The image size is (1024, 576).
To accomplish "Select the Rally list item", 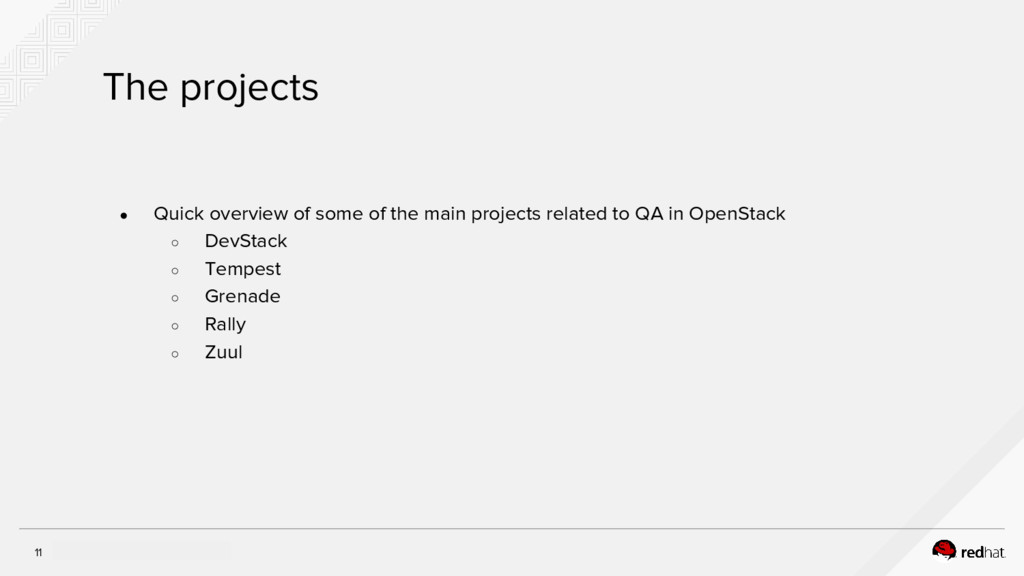I will coord(225,324).
